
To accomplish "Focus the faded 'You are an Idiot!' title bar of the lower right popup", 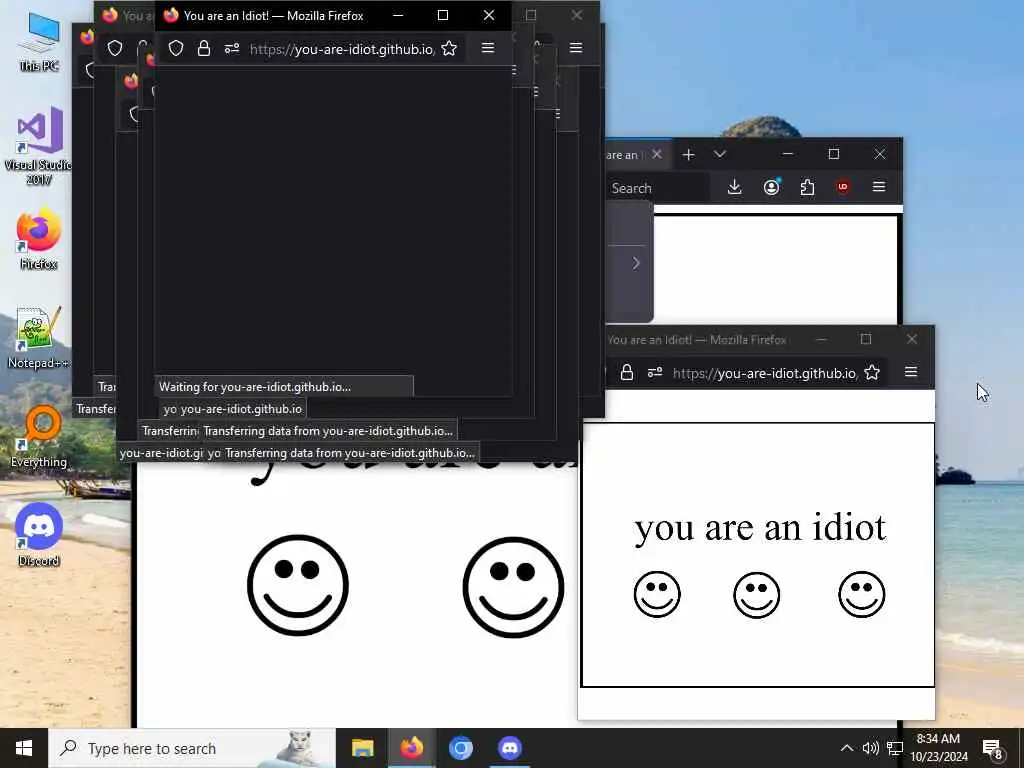I will click(696, 340).
